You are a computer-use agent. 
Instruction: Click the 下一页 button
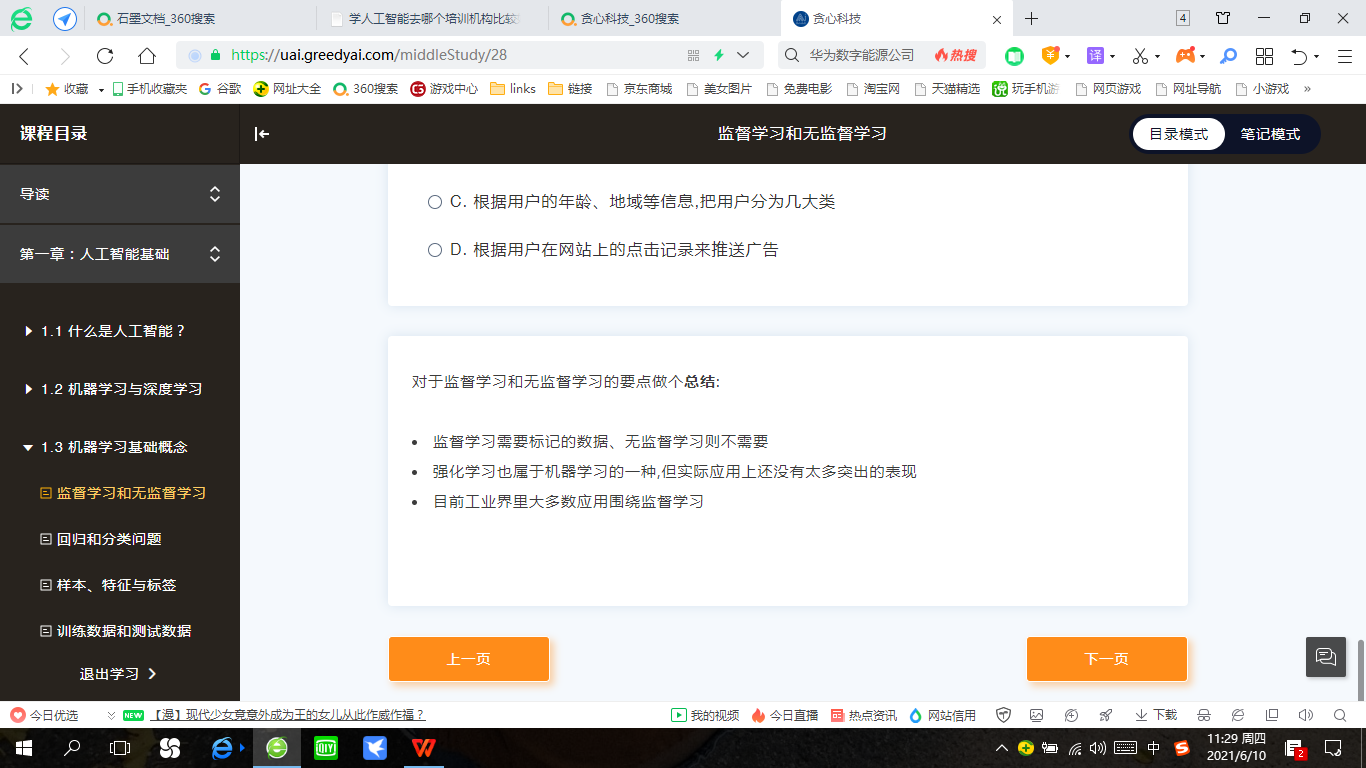pos(1105,658)
